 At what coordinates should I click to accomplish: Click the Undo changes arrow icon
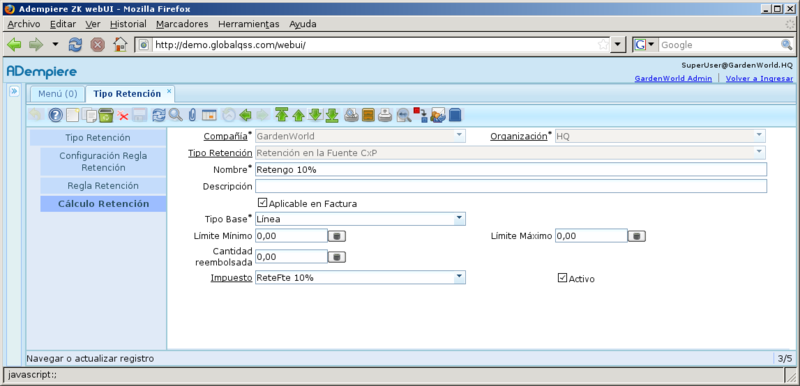(36, 115)
